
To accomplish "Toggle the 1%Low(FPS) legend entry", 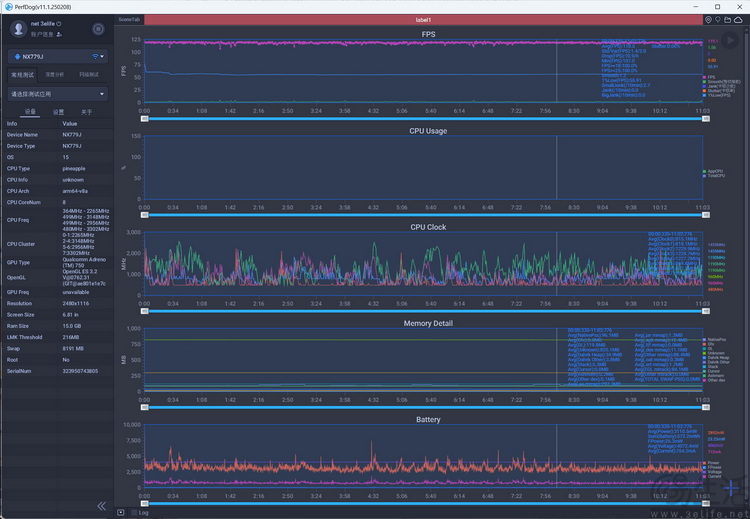I will pos(714,96).
